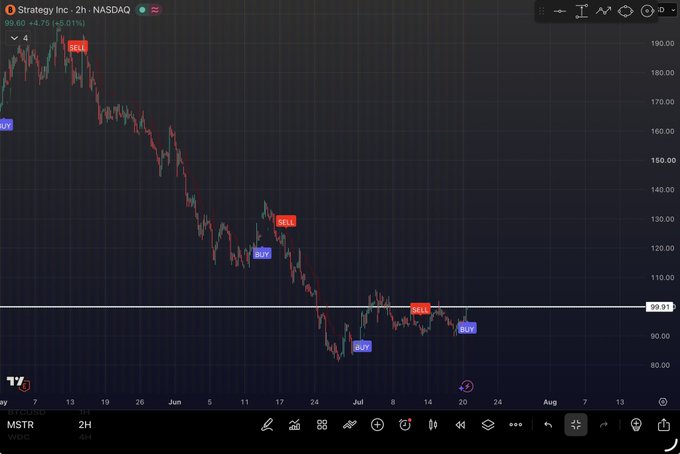
Task: Open the layout grid of four squares
Action: (322, 425)
